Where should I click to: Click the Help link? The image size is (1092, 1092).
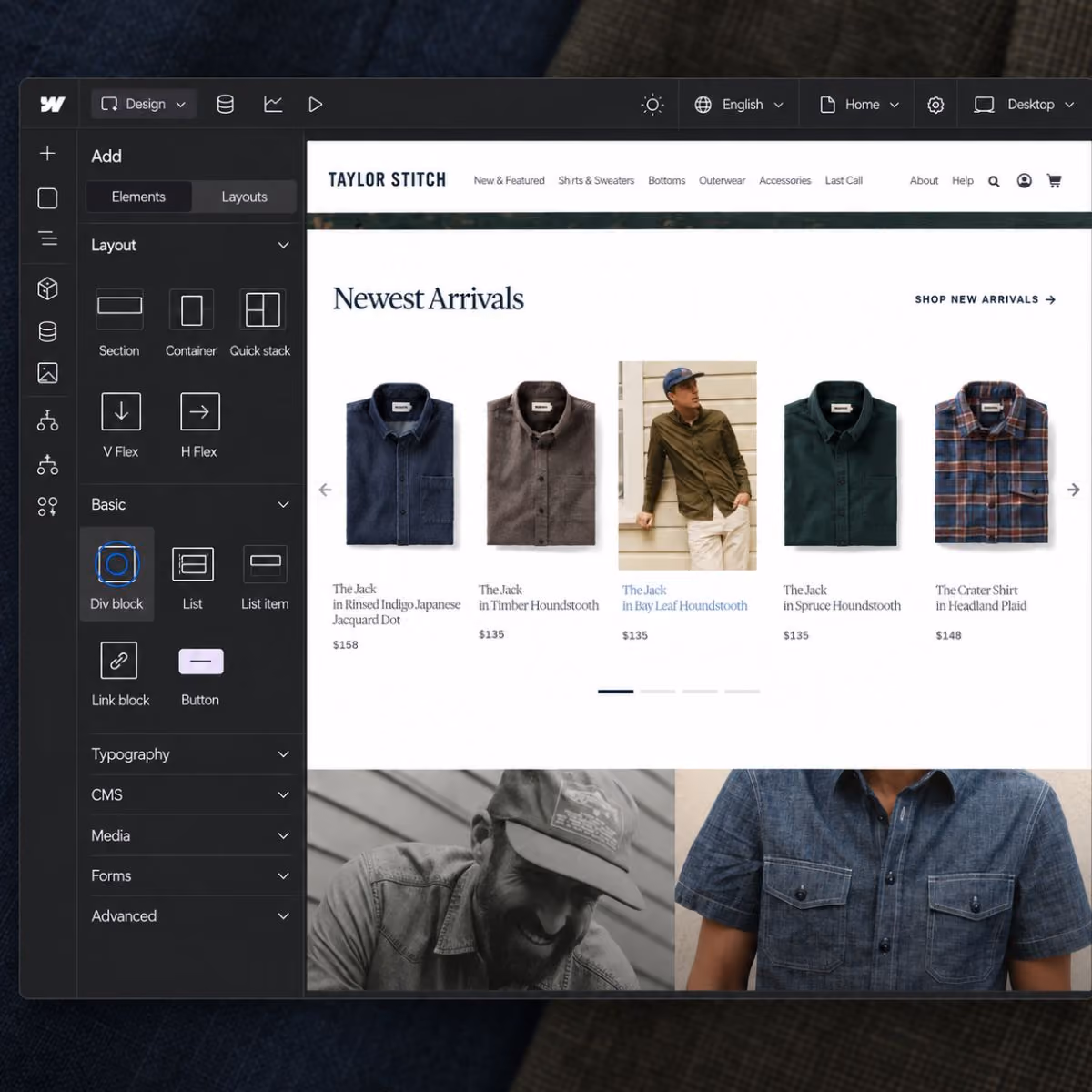click(x=963, y=180)
